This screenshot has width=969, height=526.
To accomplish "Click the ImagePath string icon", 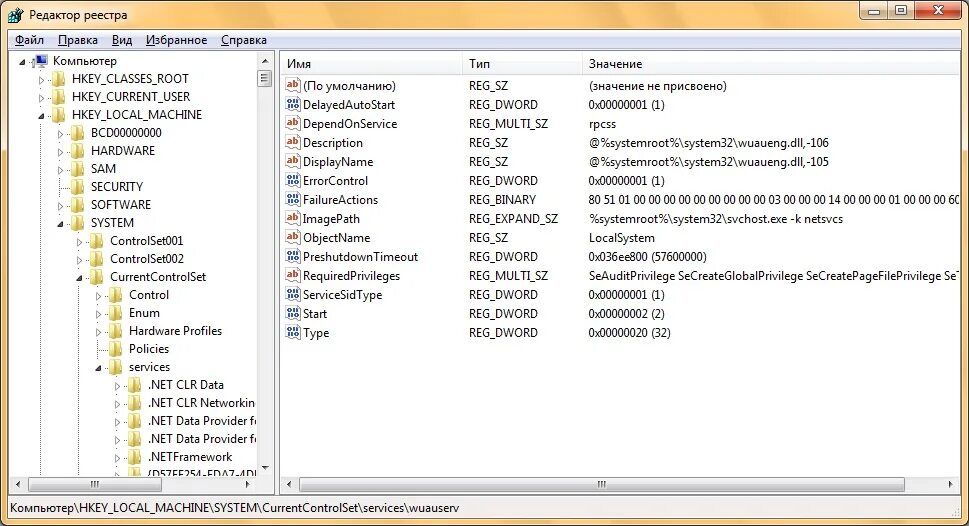I will [x=293, y=218].
